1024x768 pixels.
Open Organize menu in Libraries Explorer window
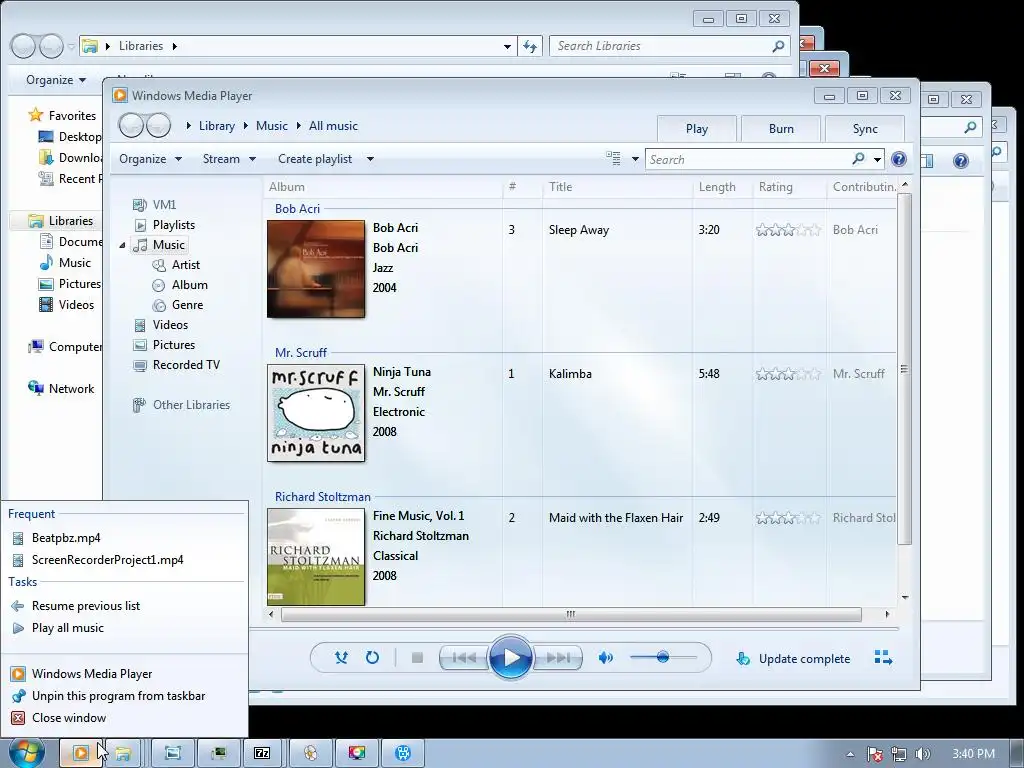tap(56, 80)
